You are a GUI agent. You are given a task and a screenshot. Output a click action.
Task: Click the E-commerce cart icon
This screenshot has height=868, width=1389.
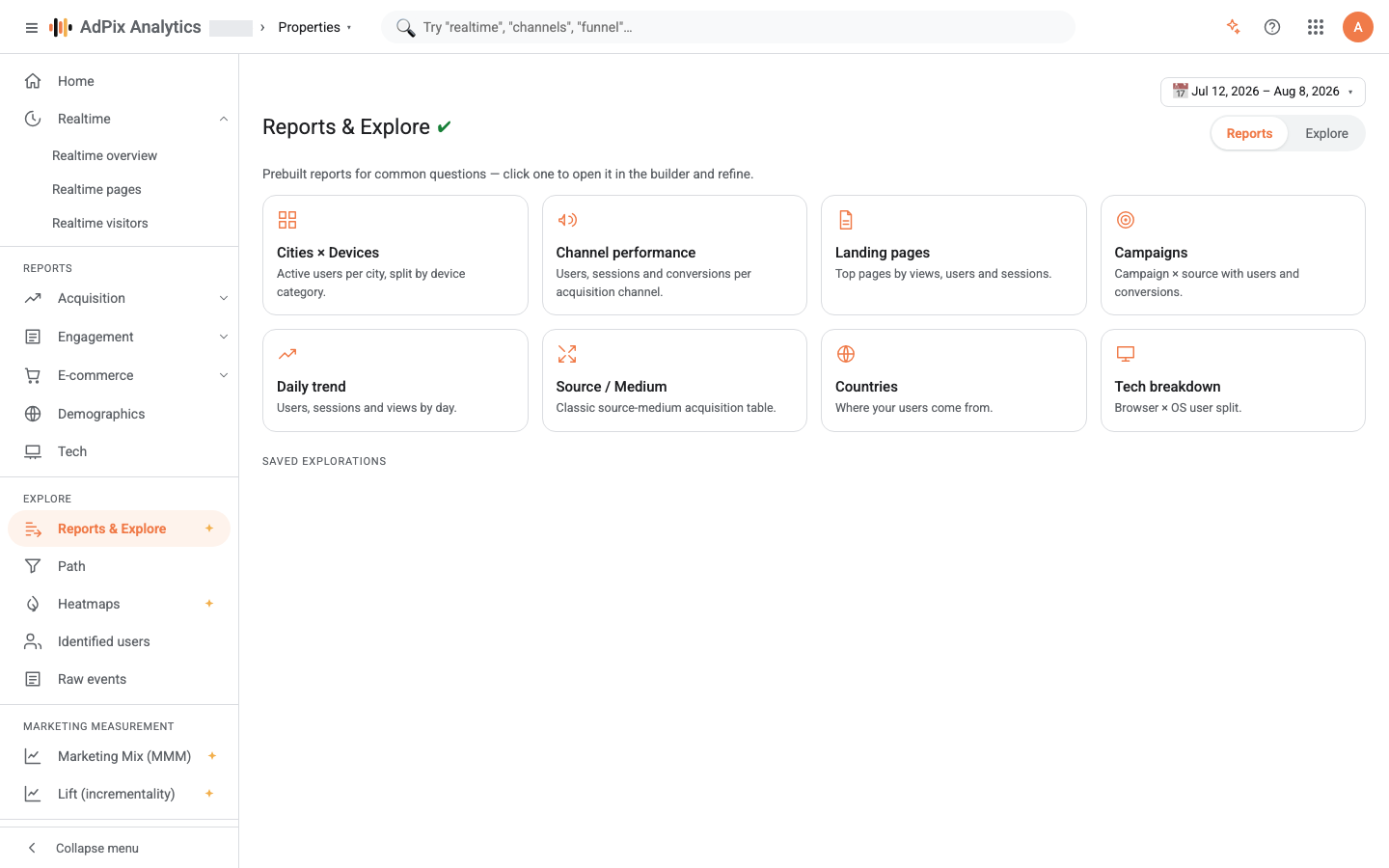click(33, 375)
